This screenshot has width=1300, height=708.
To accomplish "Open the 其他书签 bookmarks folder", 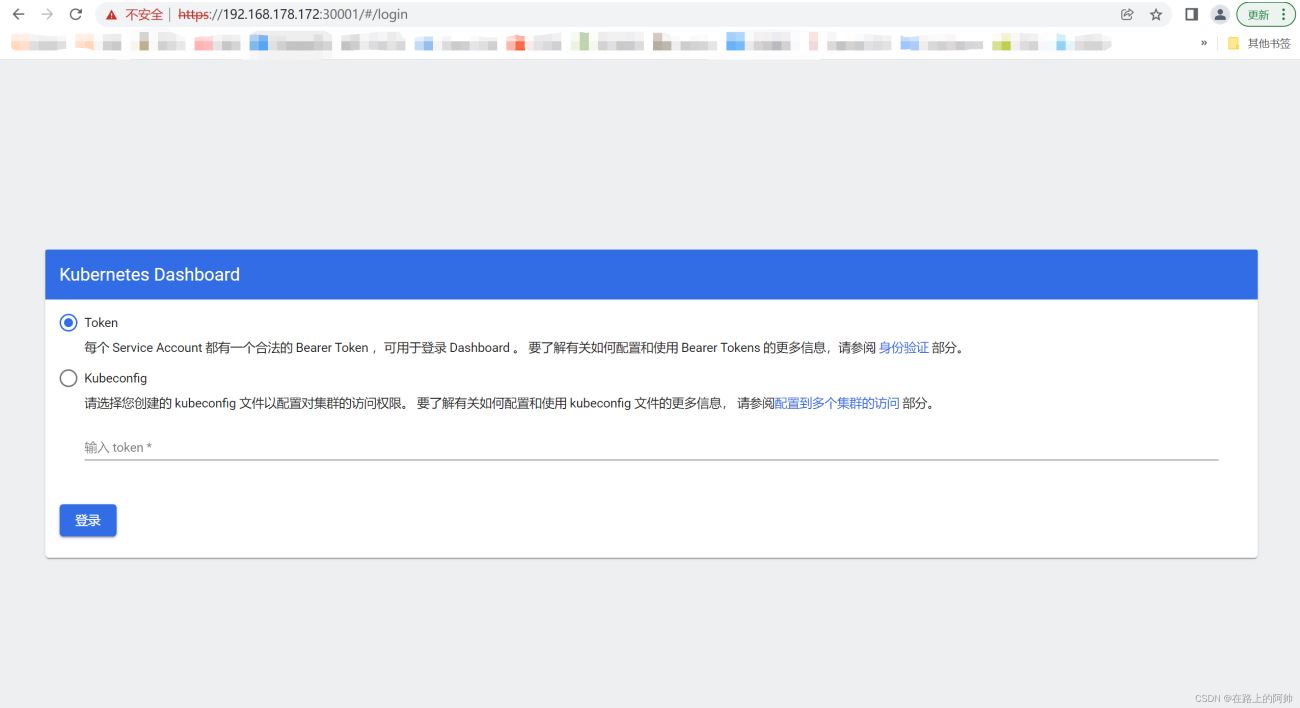I will [1259, 43].
